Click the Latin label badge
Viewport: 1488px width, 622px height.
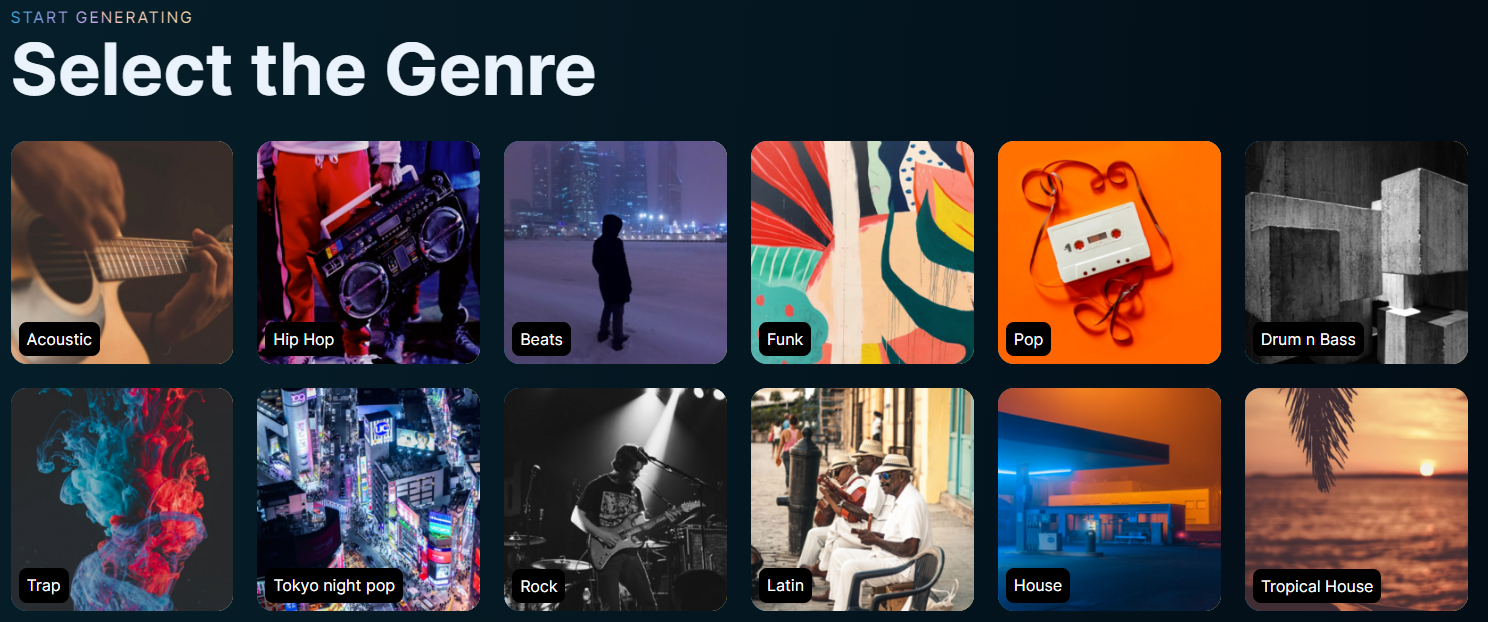pyautogui.click(x=785, y=586)
